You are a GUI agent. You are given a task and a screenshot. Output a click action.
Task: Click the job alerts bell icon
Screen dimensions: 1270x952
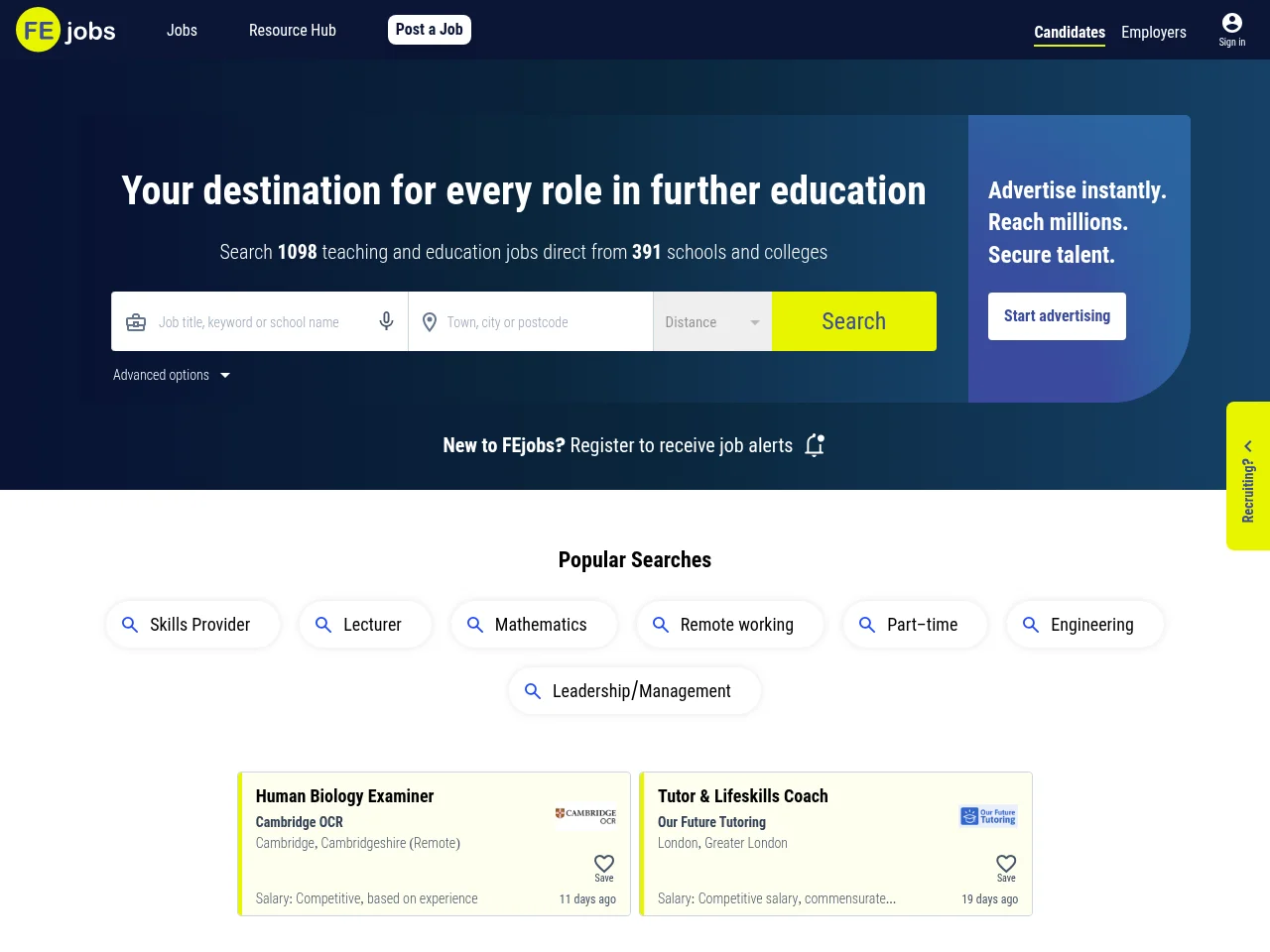[x=815, y=445]
